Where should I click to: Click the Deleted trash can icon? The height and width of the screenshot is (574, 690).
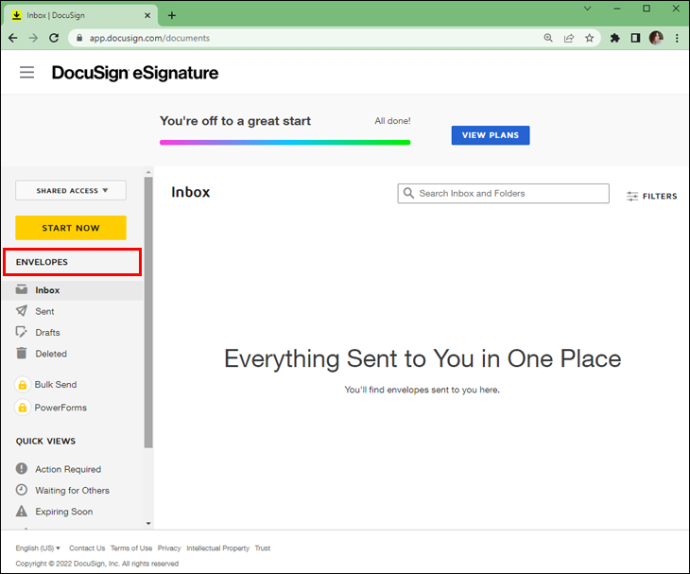tap(21, 353)
